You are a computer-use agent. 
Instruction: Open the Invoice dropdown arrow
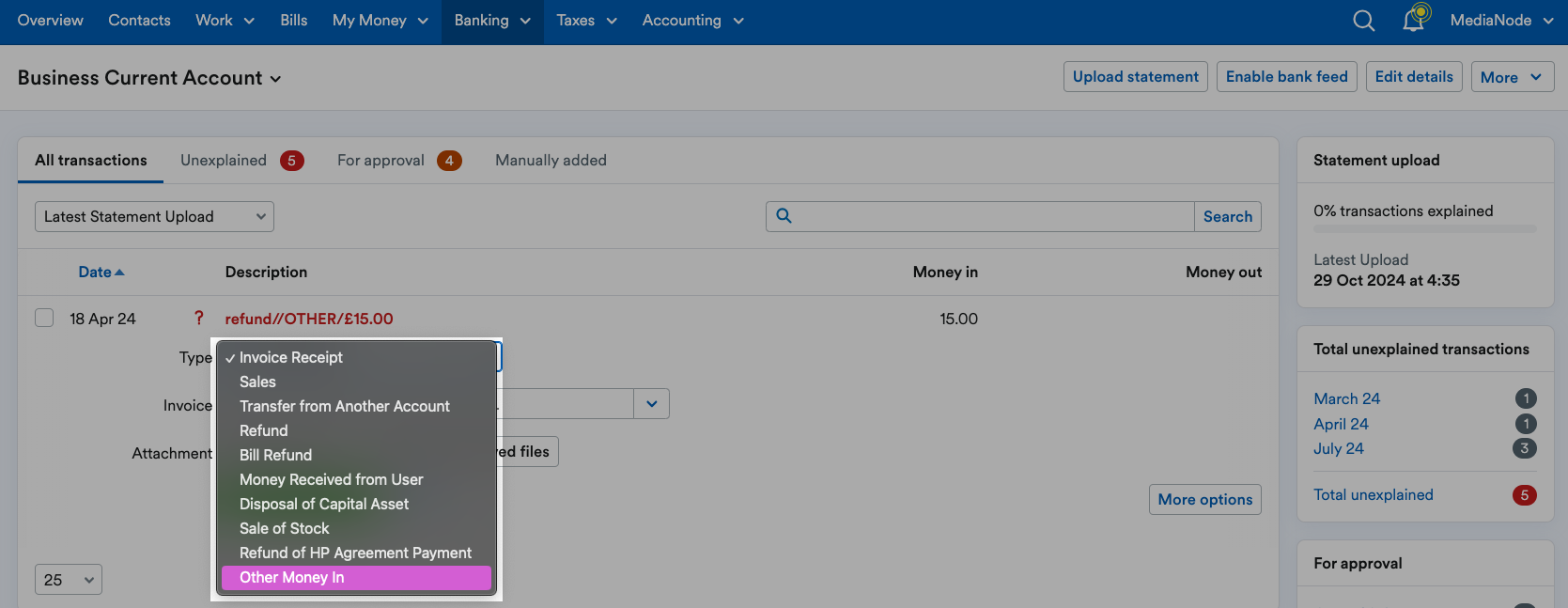[651, 404]
